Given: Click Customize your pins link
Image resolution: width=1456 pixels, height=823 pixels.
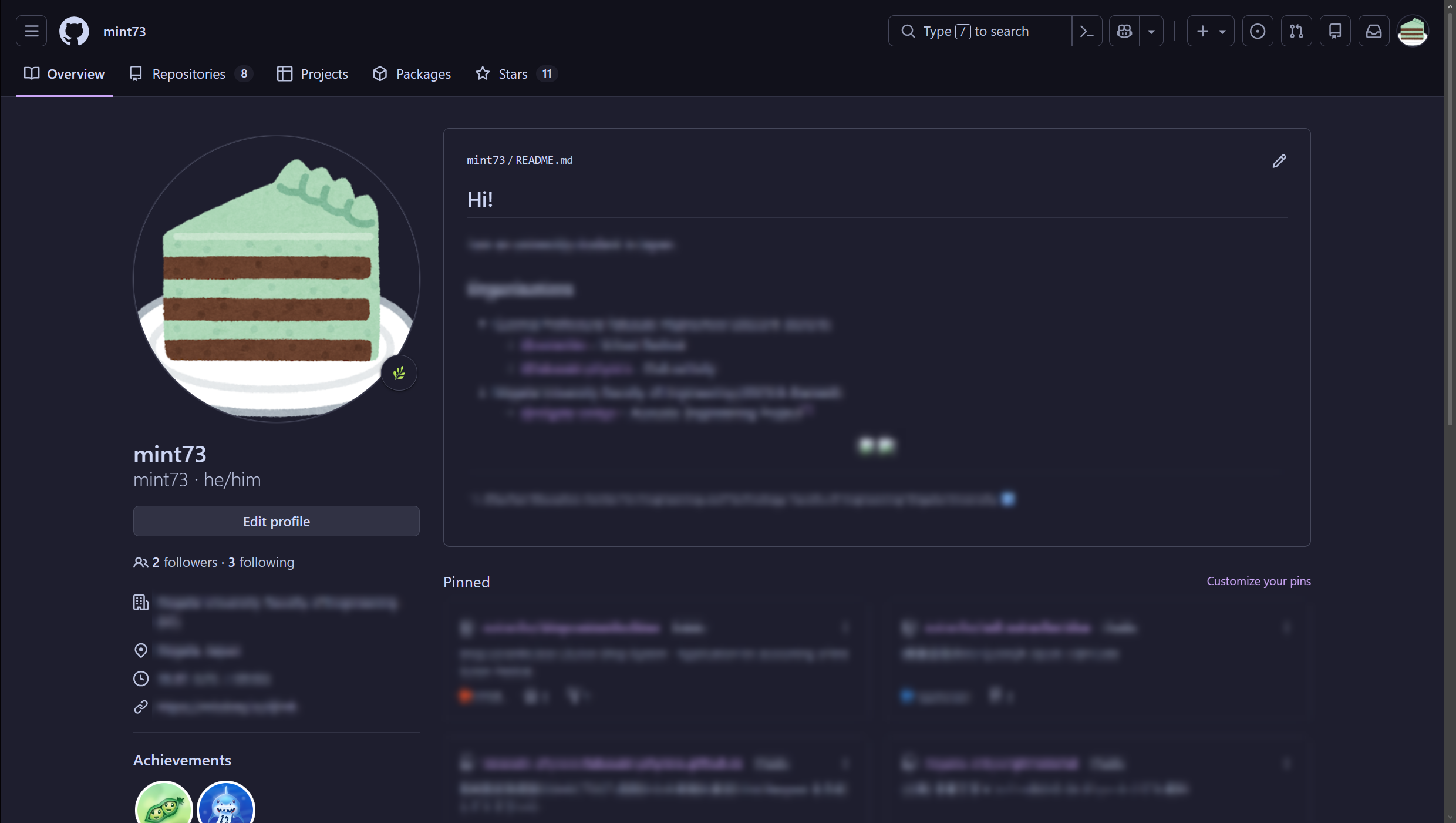Looking at the screenshot, I should tap(1259, 581).
